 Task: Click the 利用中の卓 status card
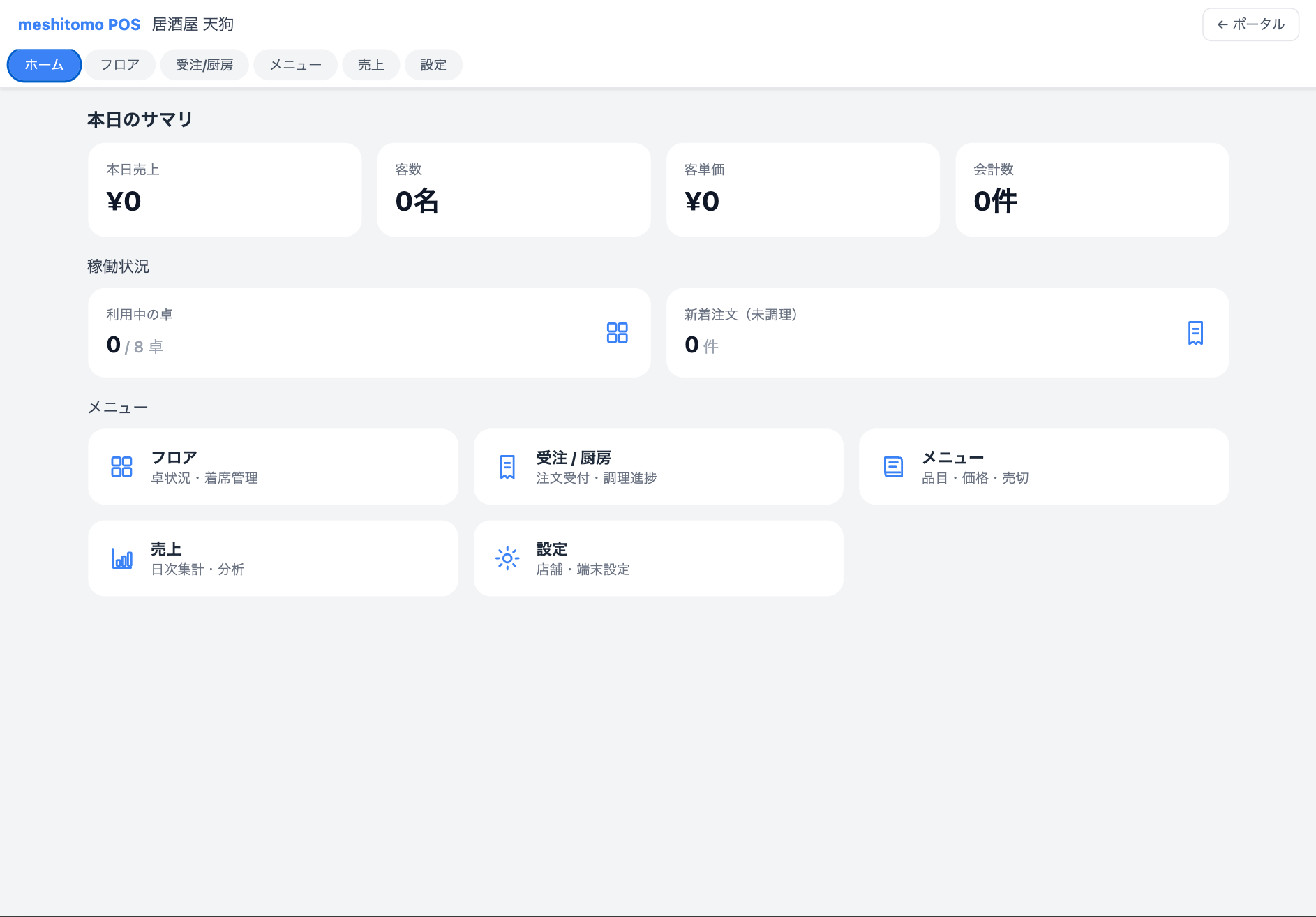pos(369,333)
